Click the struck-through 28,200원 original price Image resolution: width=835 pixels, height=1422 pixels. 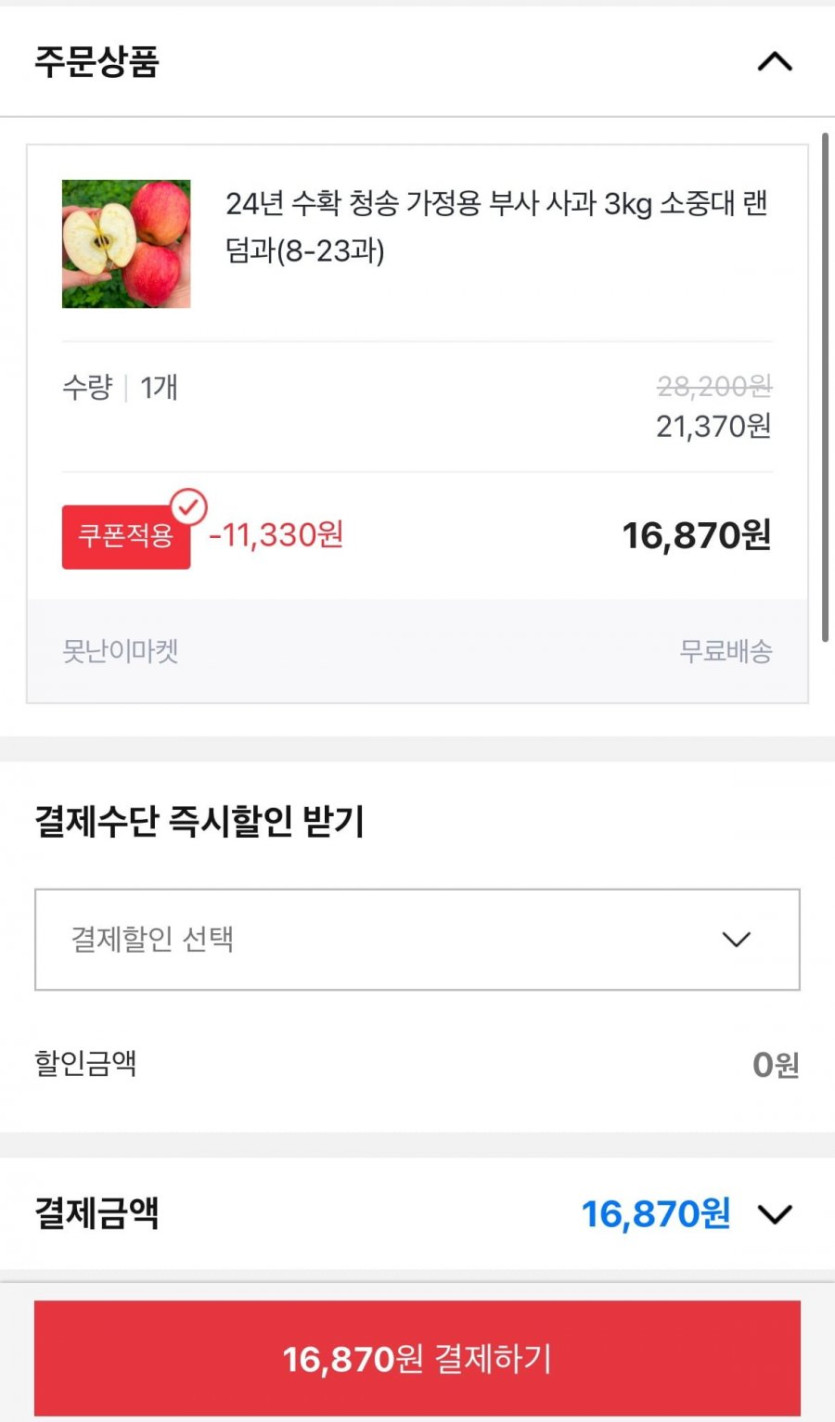coord(714,386)
